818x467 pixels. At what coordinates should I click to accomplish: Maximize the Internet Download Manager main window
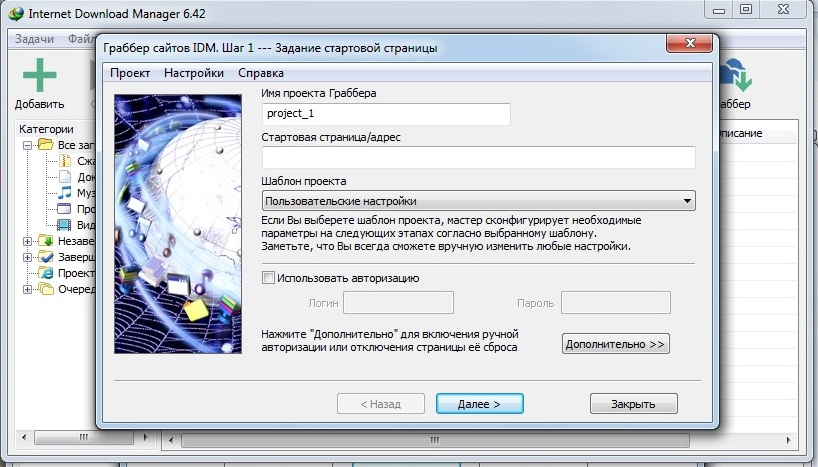pos(747,9)
